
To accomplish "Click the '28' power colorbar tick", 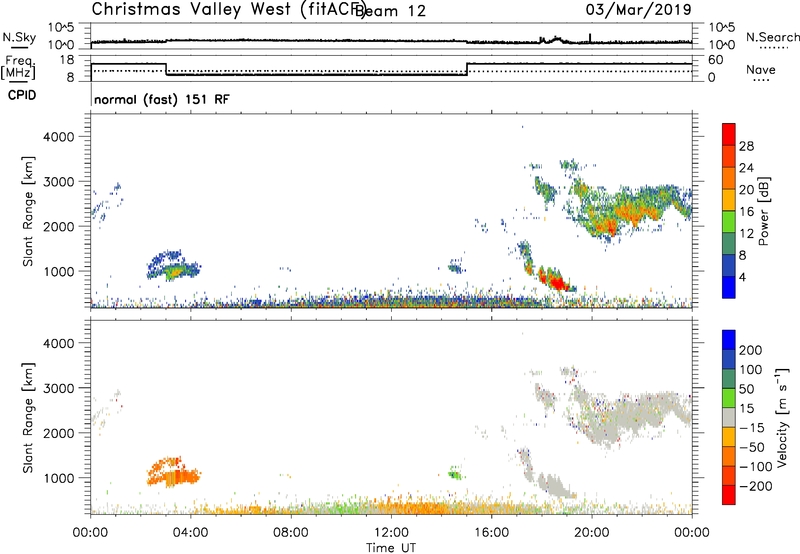I will click(746, 146).
